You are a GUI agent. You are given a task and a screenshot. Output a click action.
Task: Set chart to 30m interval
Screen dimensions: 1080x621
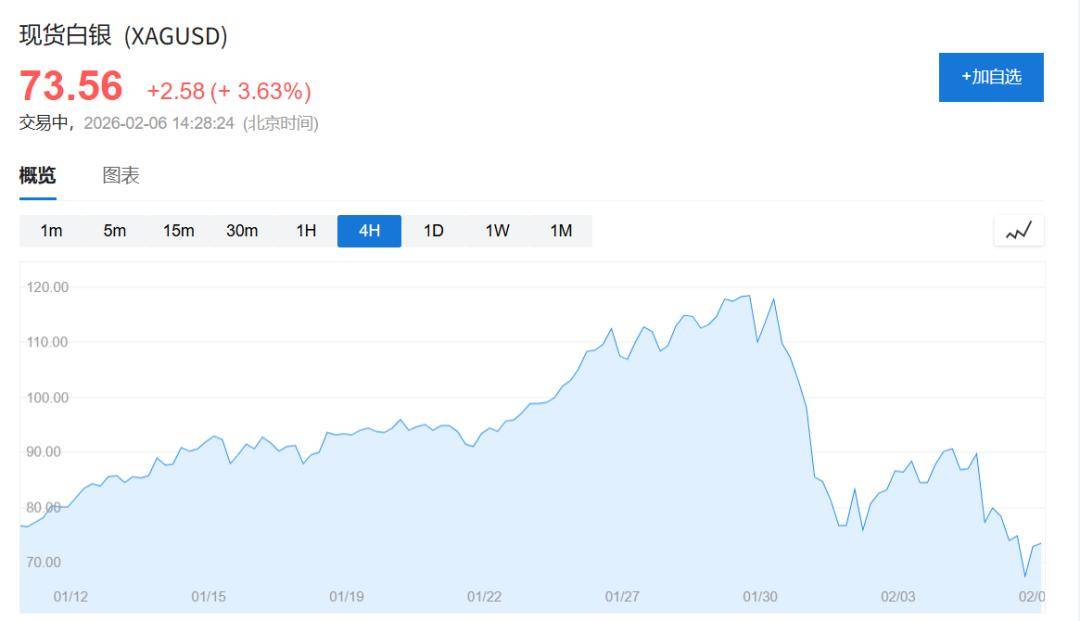click(x=242, y=231)
